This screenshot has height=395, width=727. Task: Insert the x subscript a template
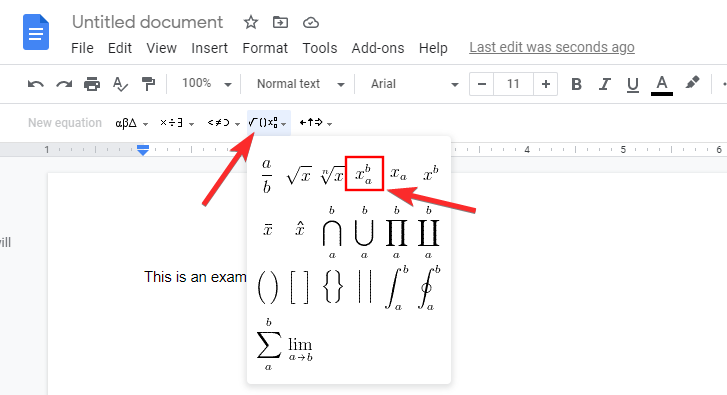(x=398, y=174)
